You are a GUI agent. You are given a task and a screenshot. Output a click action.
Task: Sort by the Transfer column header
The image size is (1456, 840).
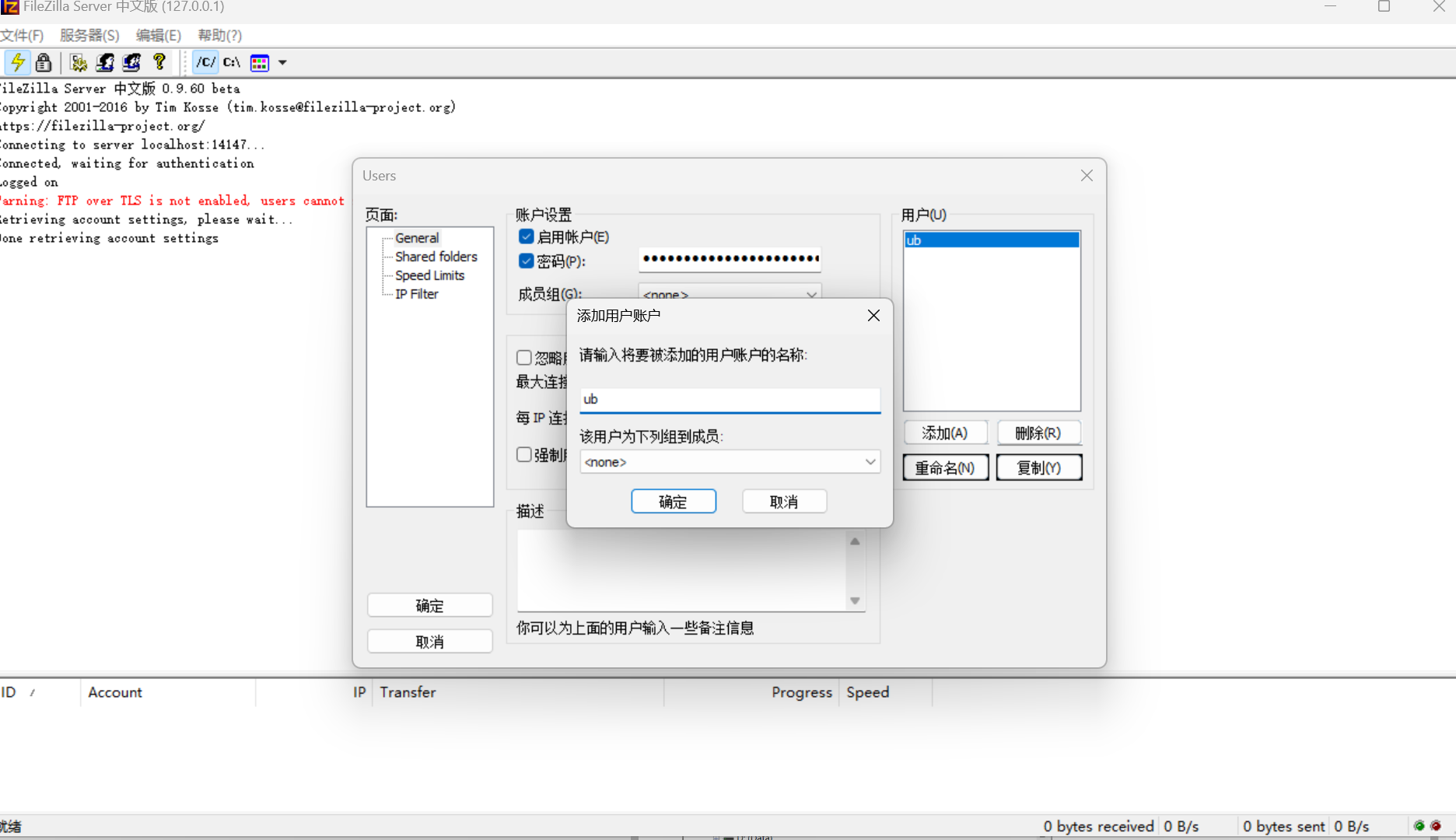[x=519, y=692]
